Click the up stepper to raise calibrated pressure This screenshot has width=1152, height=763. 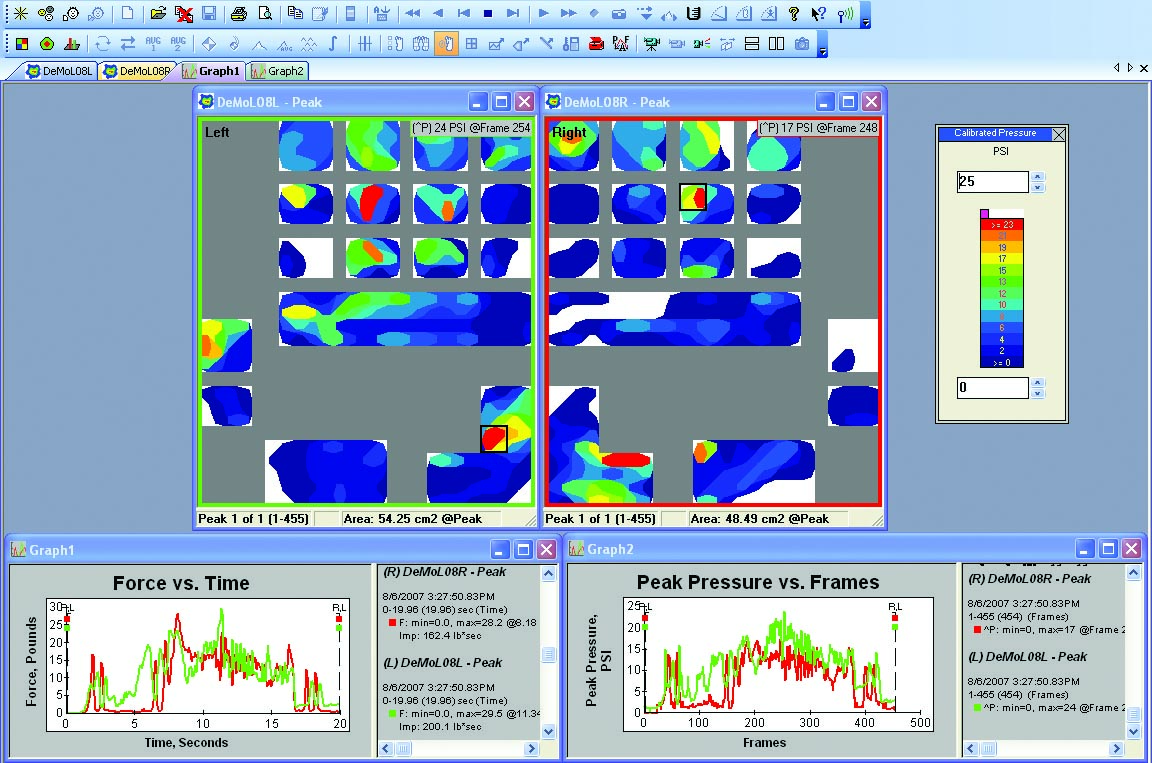click(1038, 176)
